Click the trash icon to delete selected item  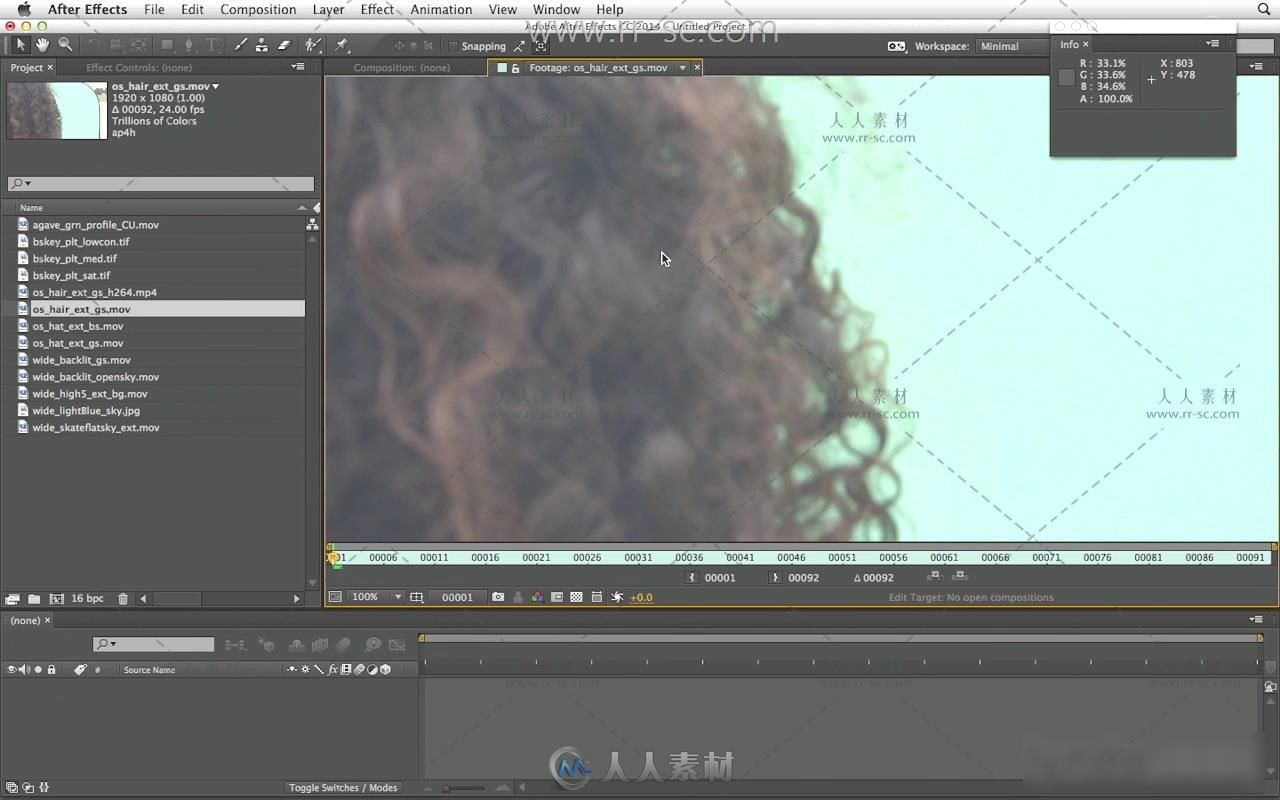[x=123, y=599]
